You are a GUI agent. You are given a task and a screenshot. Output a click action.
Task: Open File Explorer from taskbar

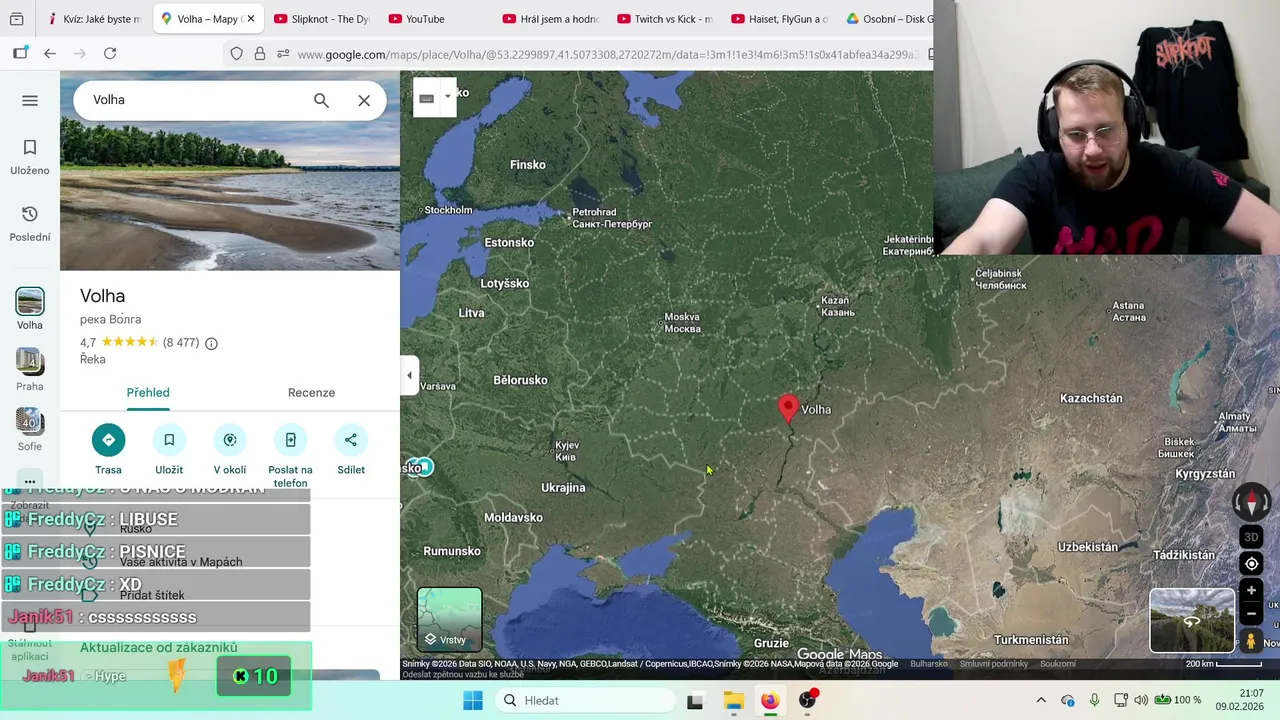(x=733, y=701)
